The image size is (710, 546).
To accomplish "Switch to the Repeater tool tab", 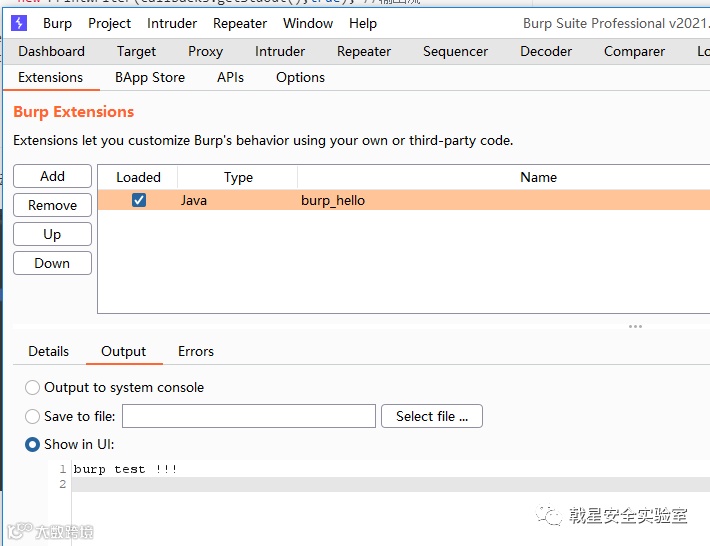I will click(x=364, y=52).
